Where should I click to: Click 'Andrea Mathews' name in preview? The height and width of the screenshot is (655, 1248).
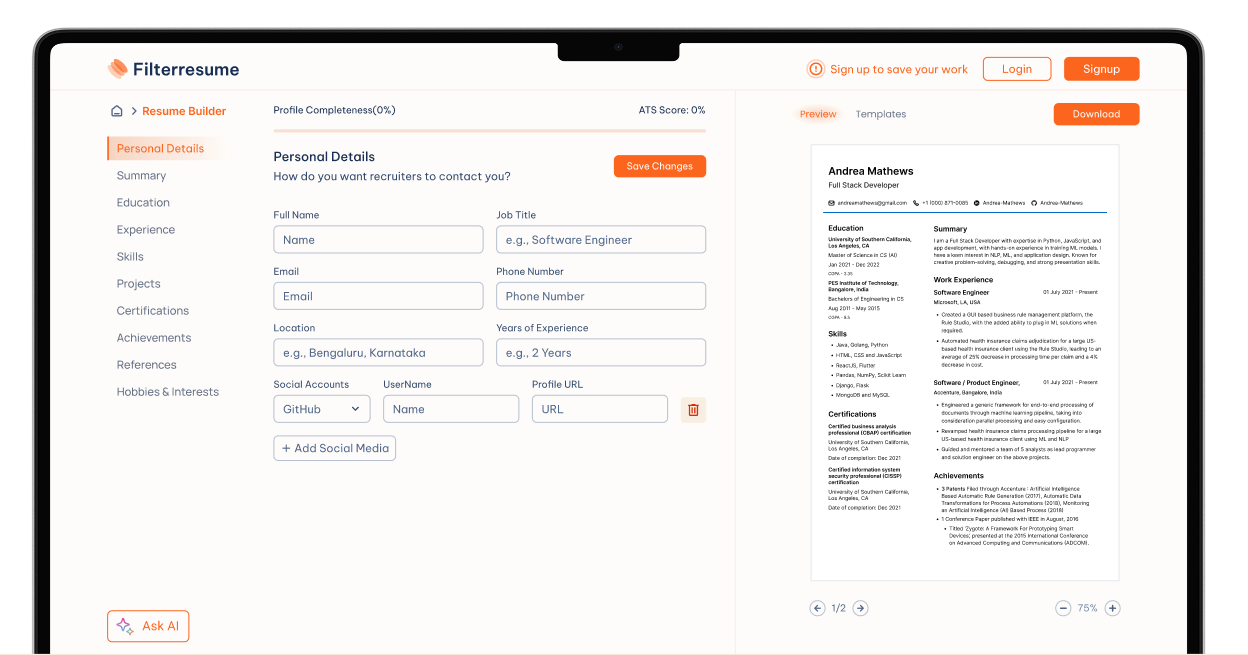coord(871,171)
